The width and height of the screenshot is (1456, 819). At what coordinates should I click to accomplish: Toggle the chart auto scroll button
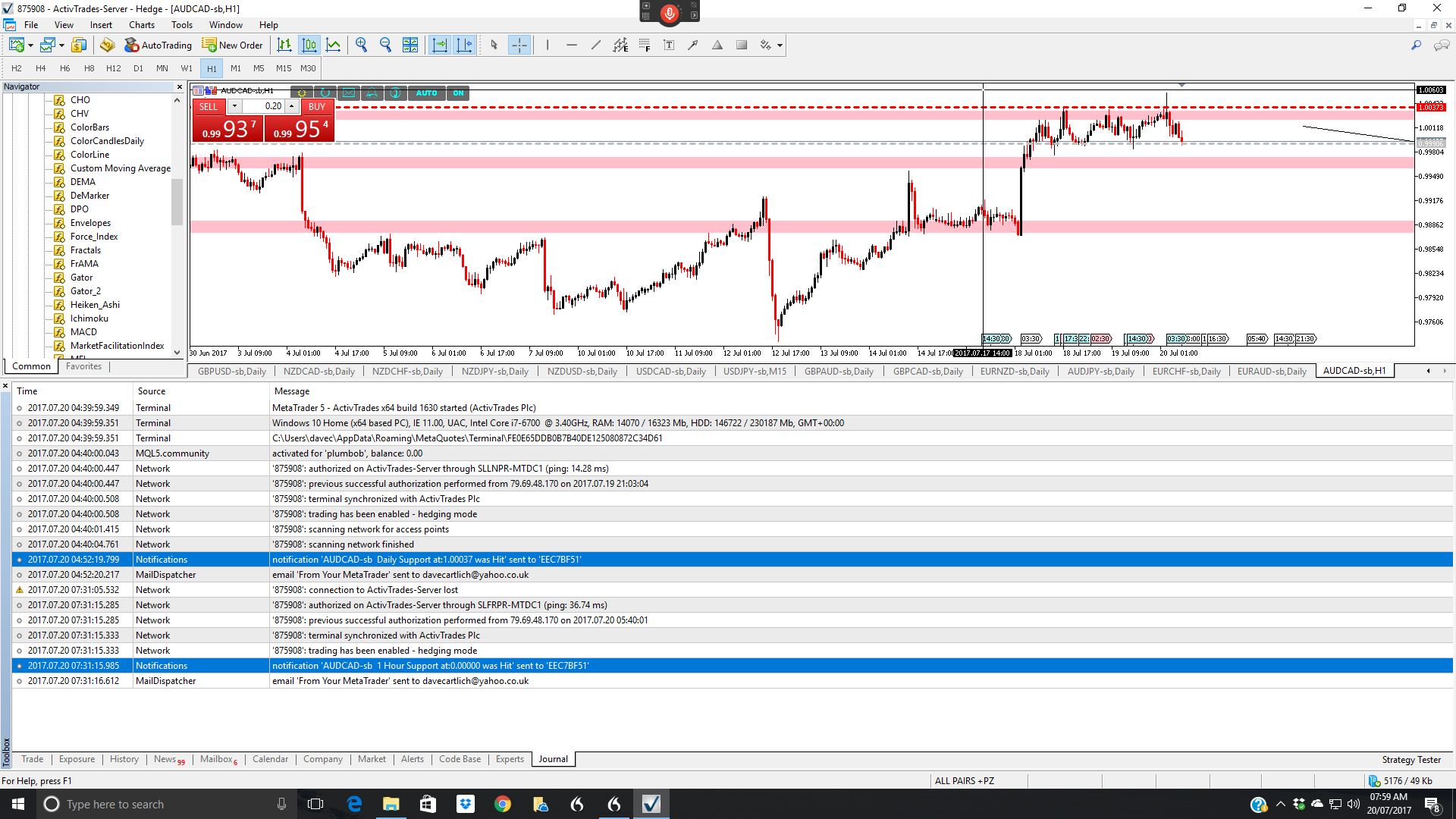440,45
